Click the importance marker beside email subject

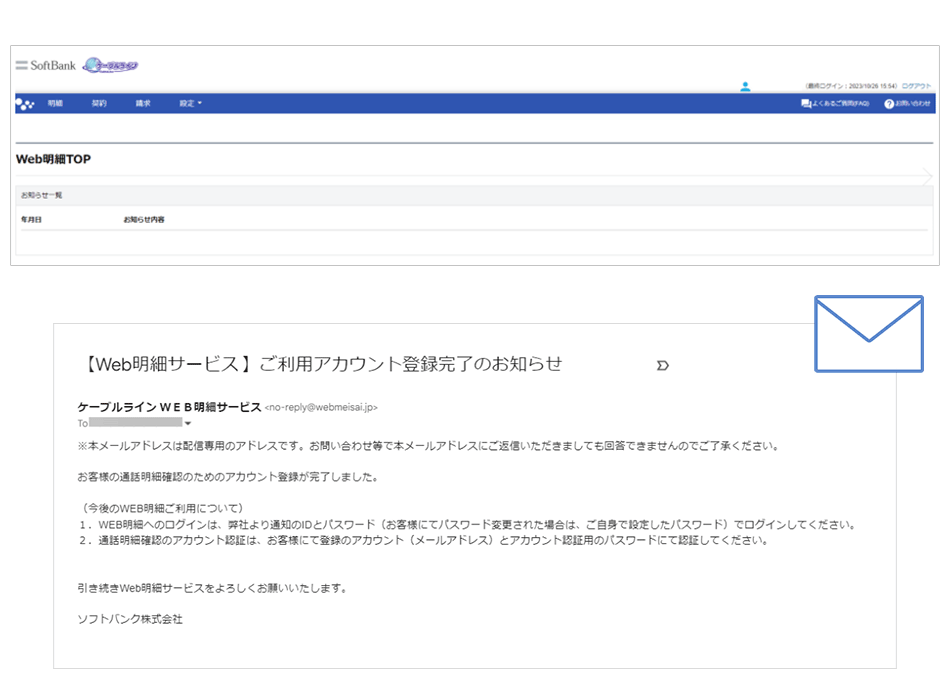661,366
